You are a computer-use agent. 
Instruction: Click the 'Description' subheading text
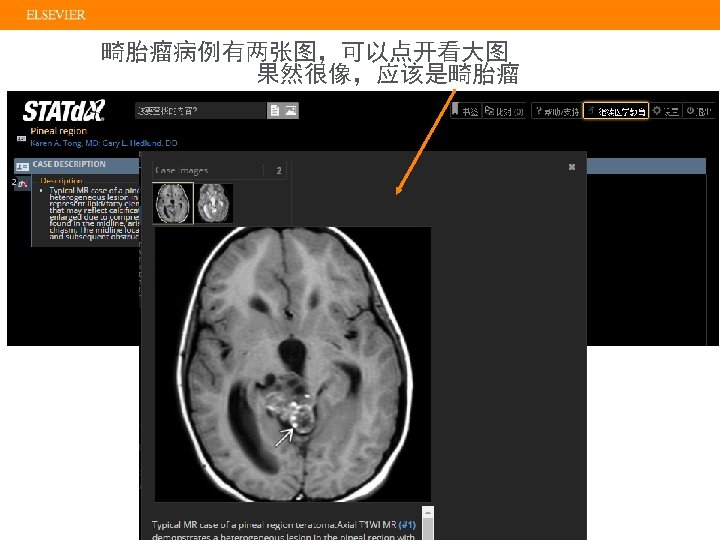[62, 180]
